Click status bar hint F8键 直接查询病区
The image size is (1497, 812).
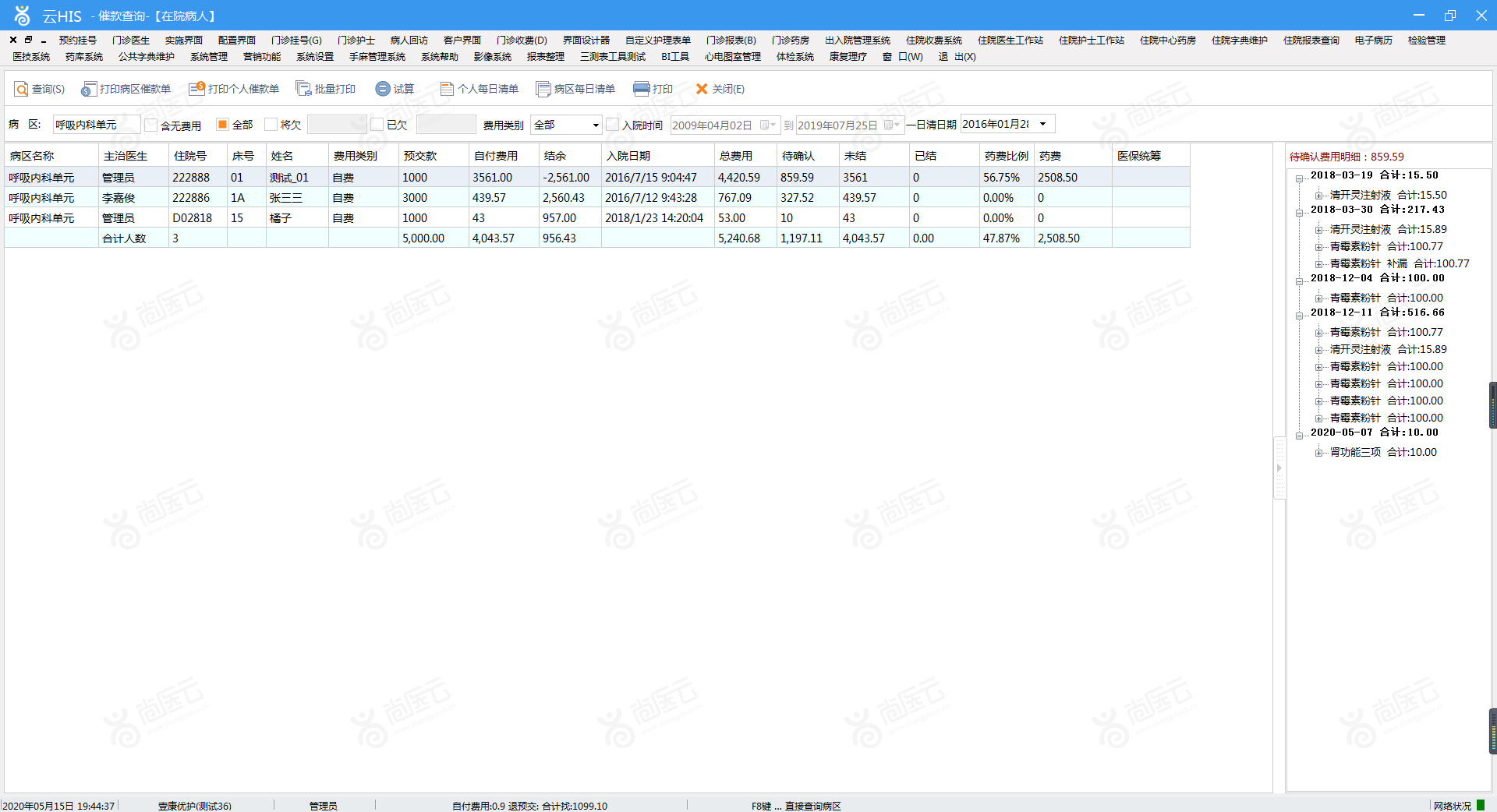796,806
